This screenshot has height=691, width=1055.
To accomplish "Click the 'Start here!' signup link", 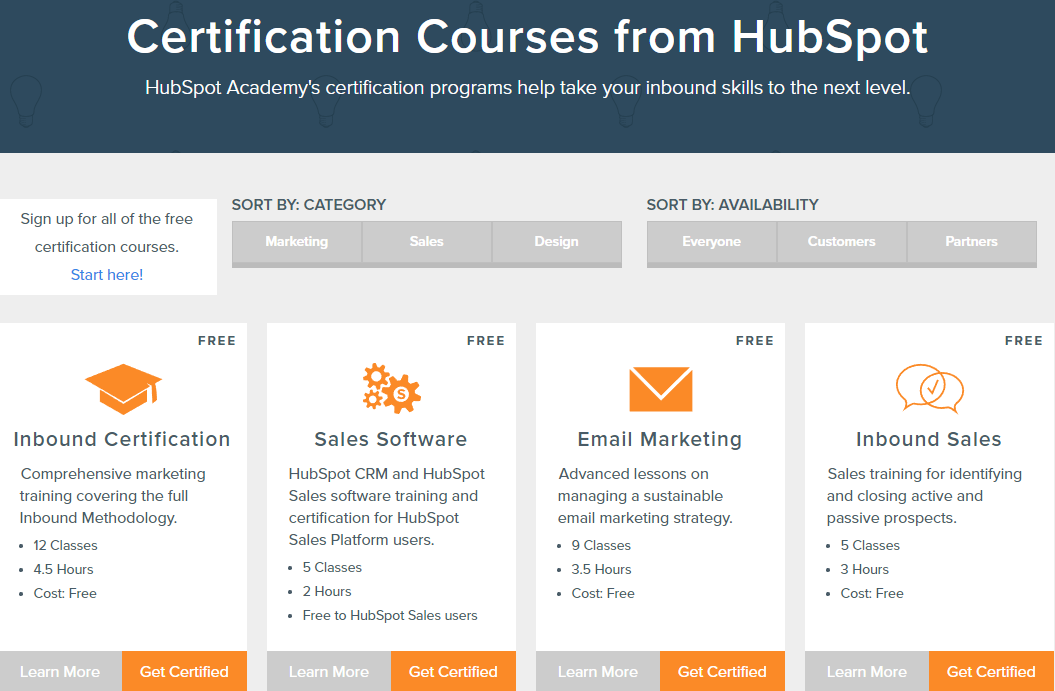I will click(106, 274).
